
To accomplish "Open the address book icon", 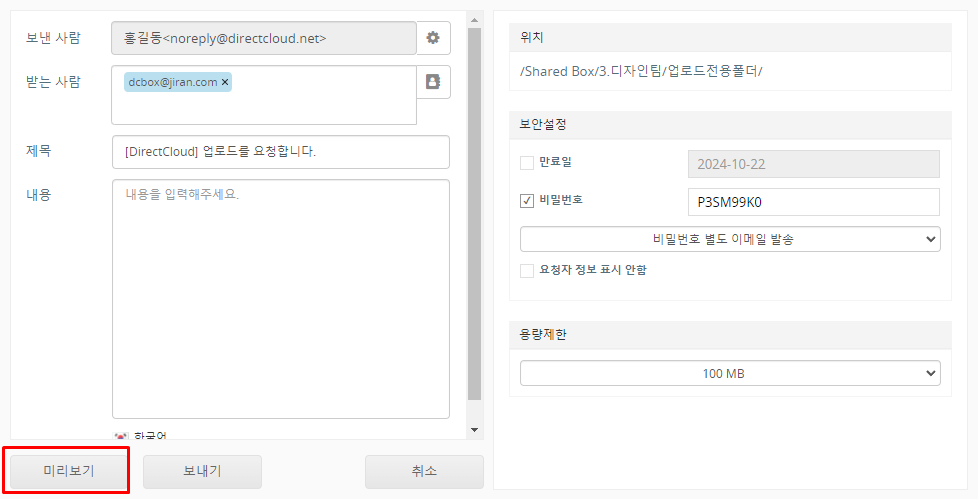I will point(433,82).
